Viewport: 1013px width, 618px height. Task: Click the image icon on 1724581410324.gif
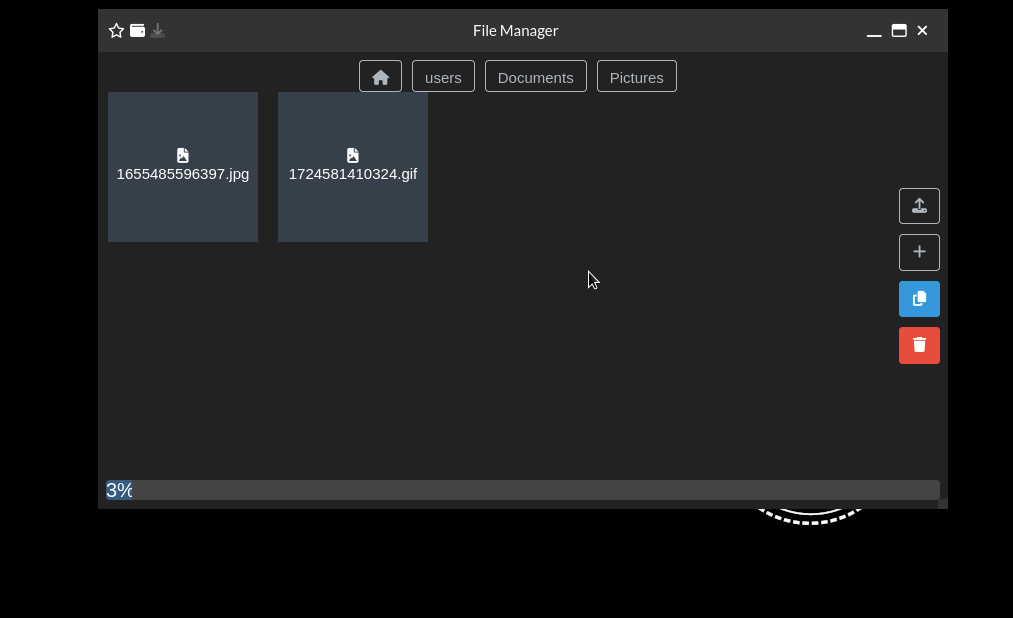353,155
